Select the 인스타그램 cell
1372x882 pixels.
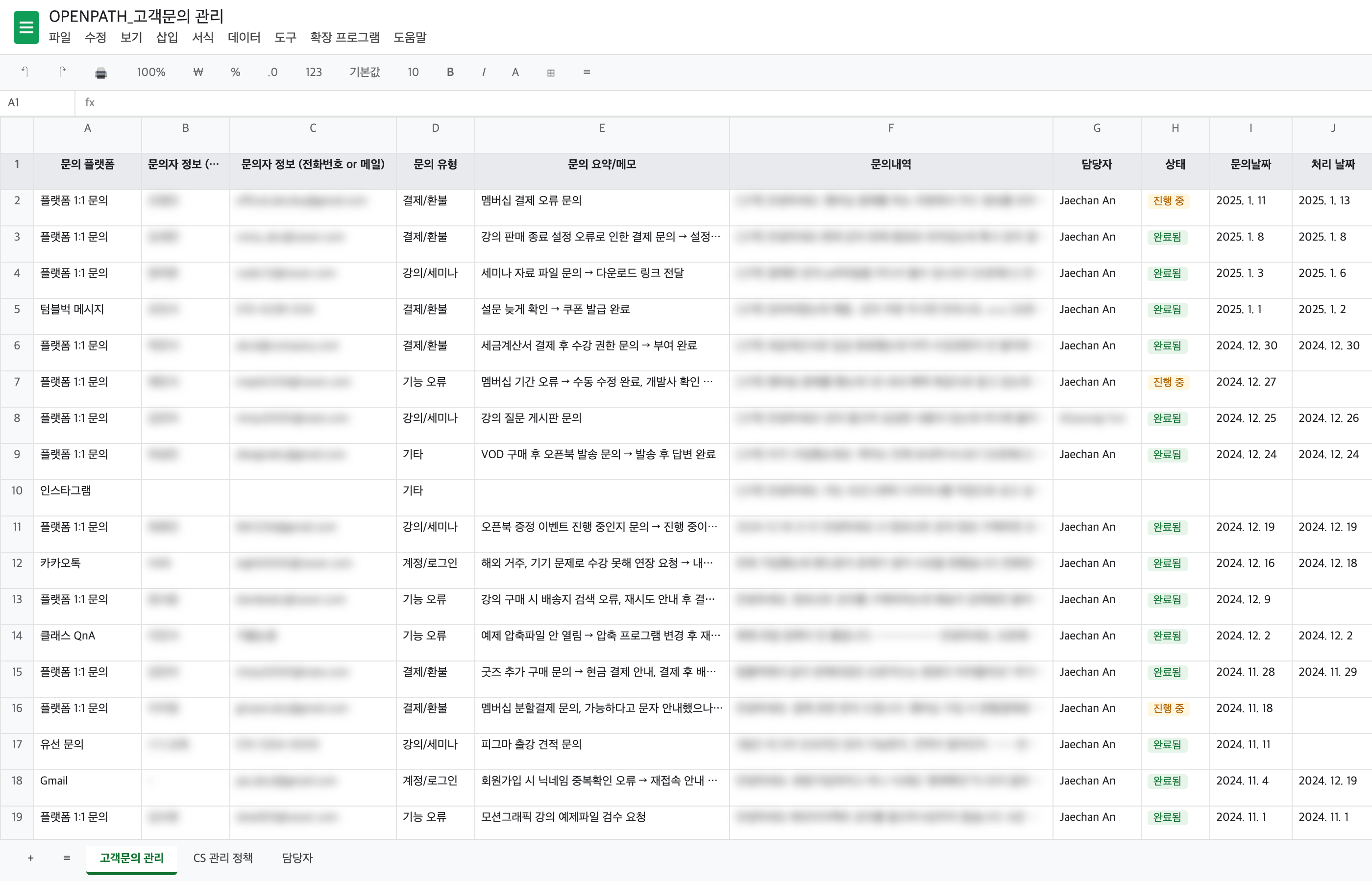[x=88, y=498]
